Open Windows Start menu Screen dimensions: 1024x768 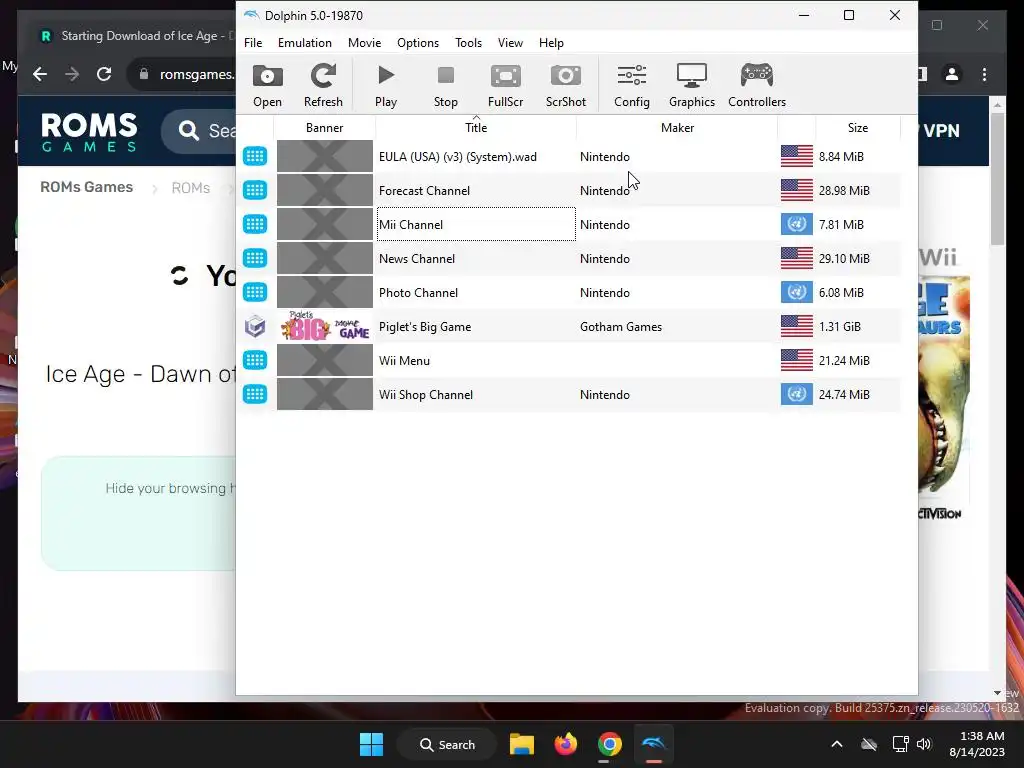click(x=372, y=744)
